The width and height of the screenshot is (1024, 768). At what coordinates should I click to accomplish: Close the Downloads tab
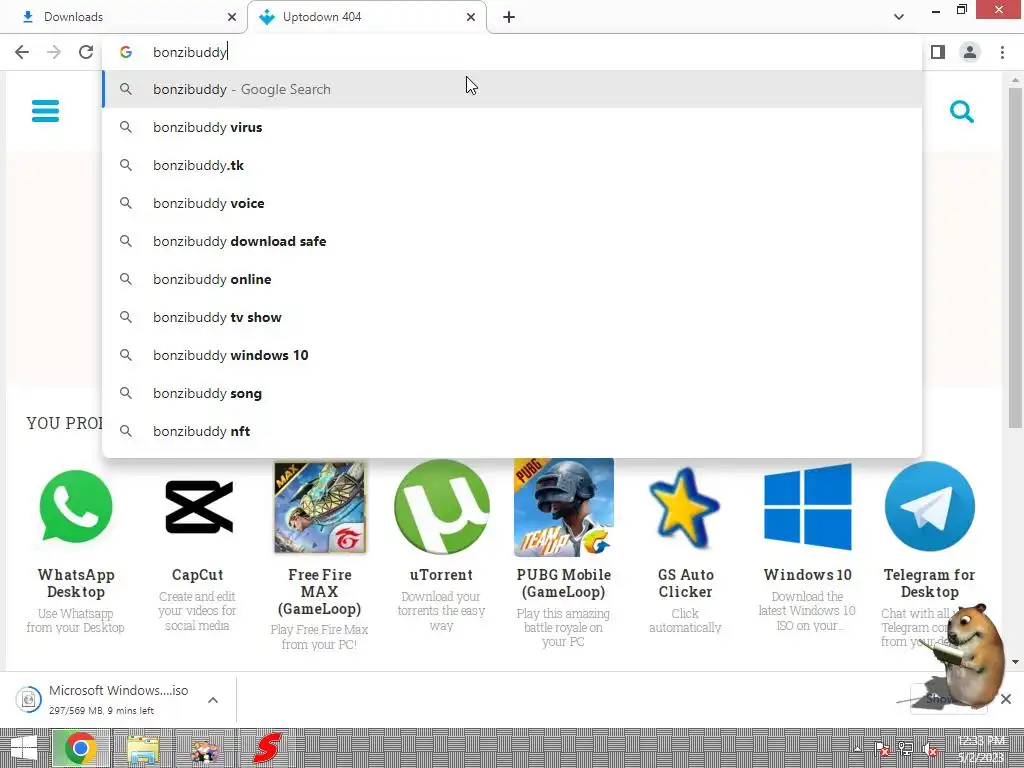(x=232, y=17)
